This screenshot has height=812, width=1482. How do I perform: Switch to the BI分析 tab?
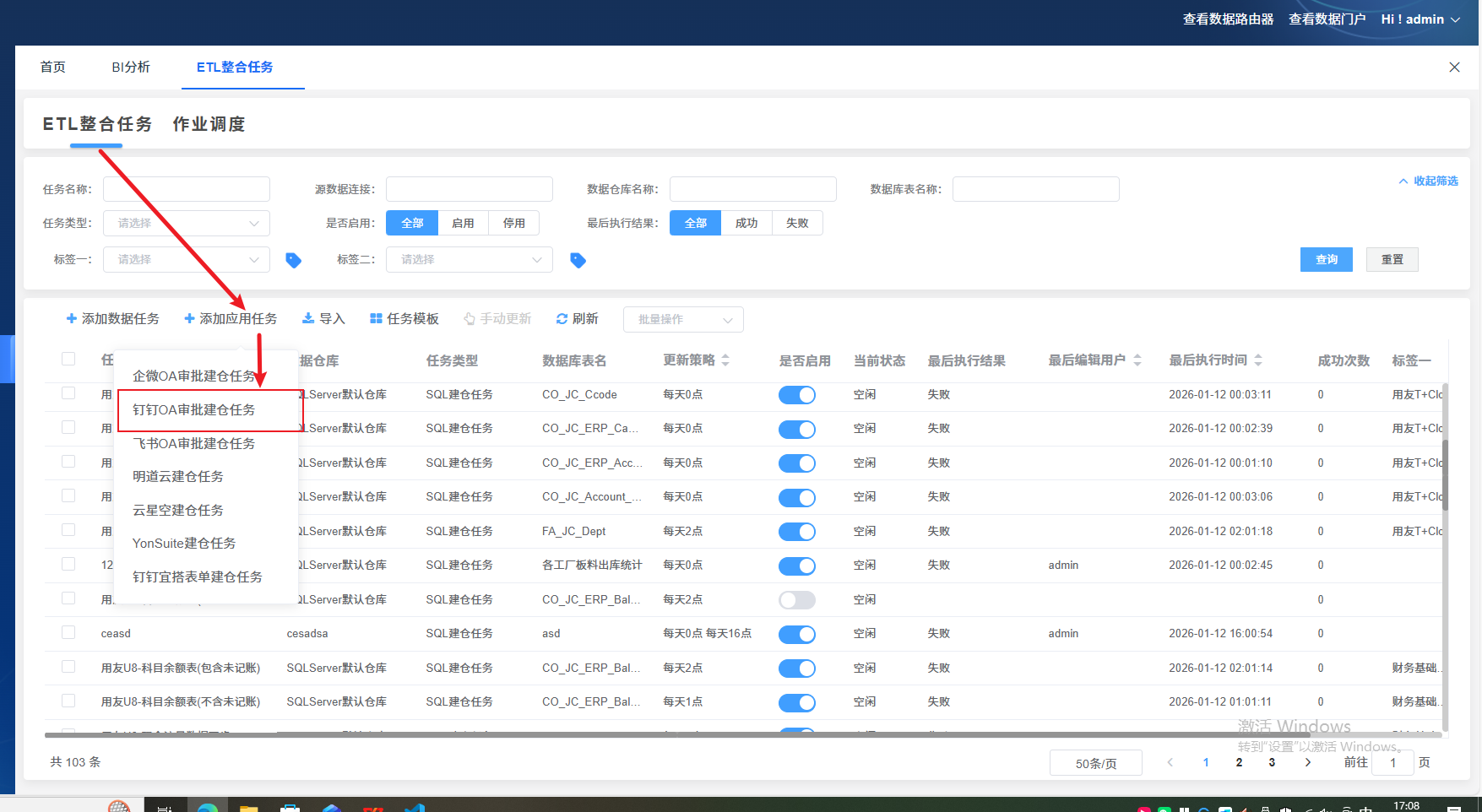click(131, 68)
